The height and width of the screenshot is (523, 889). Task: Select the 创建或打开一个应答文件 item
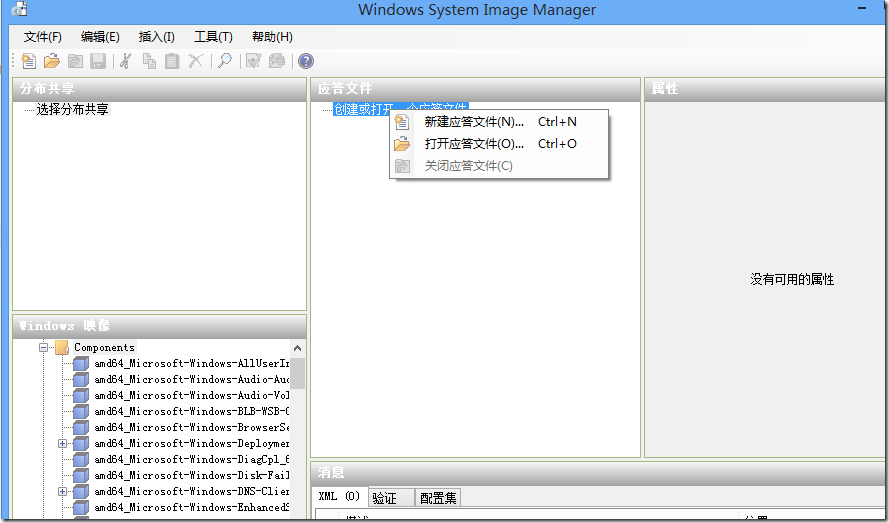coord(400,108)
